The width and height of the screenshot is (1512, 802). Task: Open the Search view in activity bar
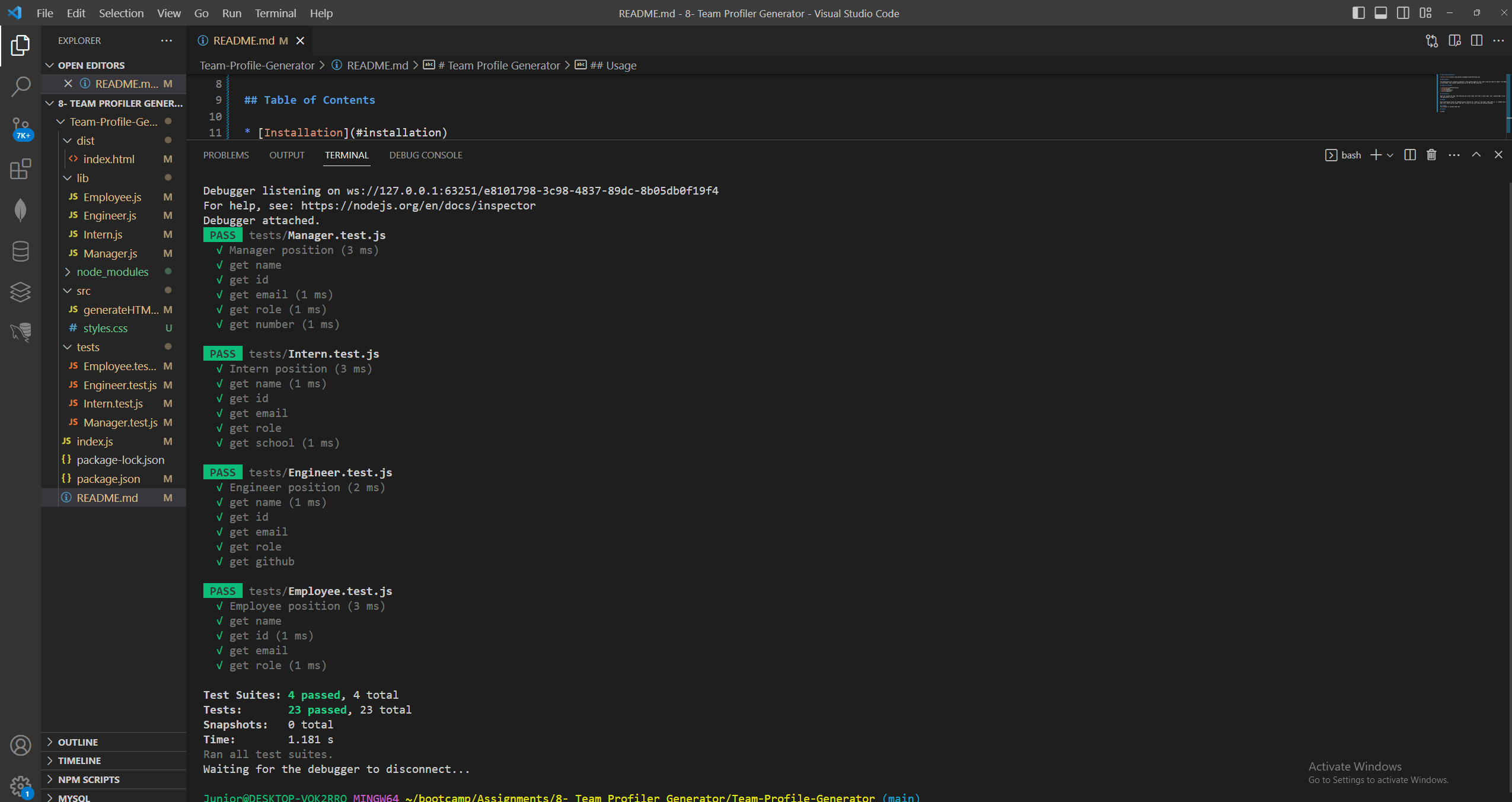point(20,87)
